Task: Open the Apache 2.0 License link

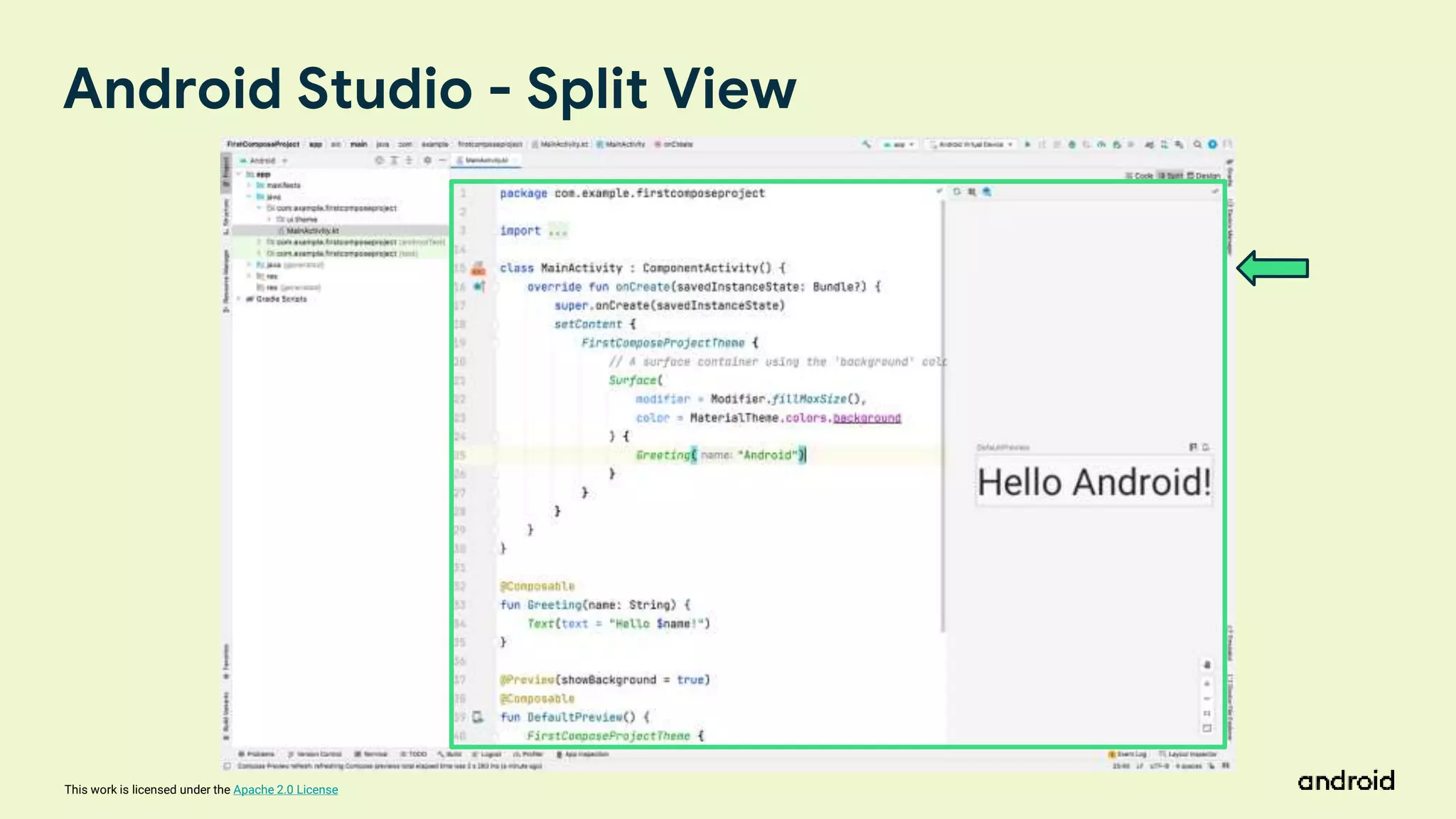Action: click(x=285, y=790)
